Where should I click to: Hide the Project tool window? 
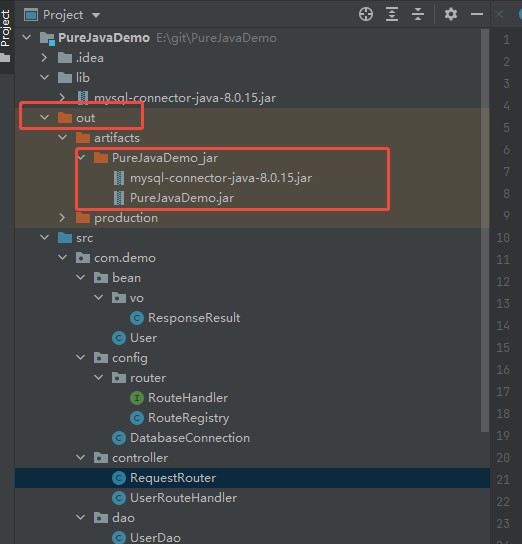point(477,15)
